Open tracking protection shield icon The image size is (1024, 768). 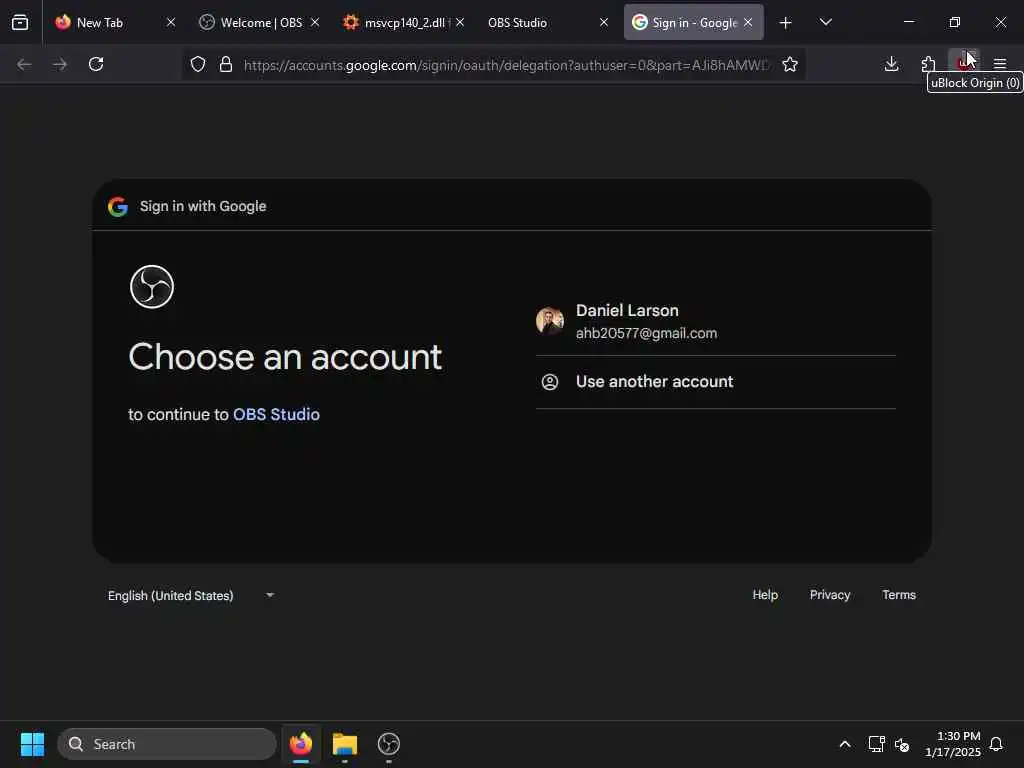click(198, 64)
